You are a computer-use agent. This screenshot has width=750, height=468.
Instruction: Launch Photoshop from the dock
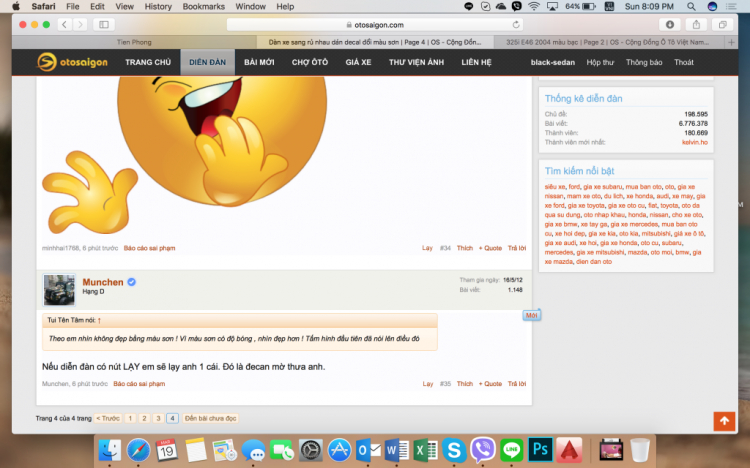[x=540, y=449]
